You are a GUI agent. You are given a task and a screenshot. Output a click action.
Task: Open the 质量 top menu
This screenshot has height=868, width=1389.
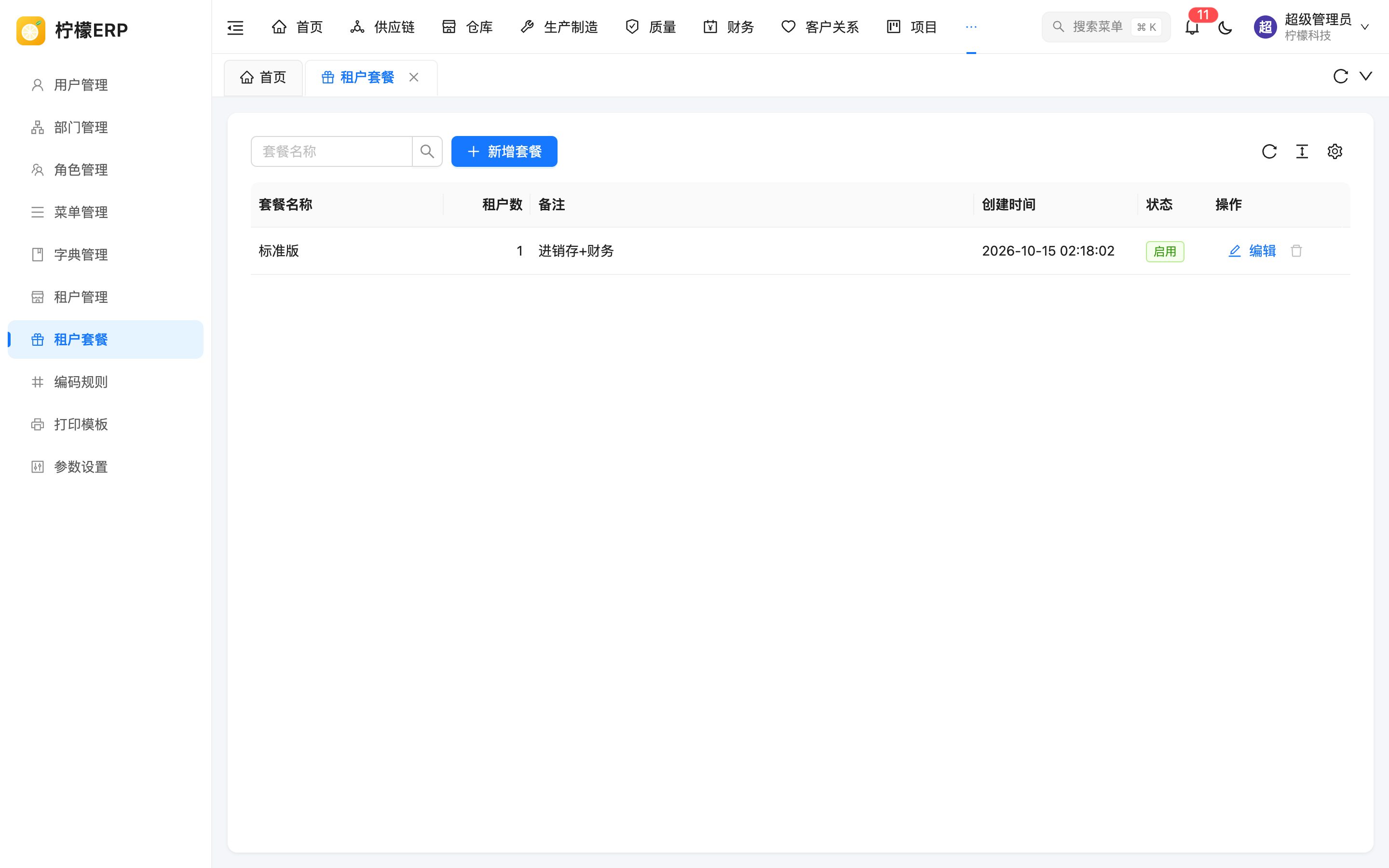pyautogui.click(x=650, y=27)
